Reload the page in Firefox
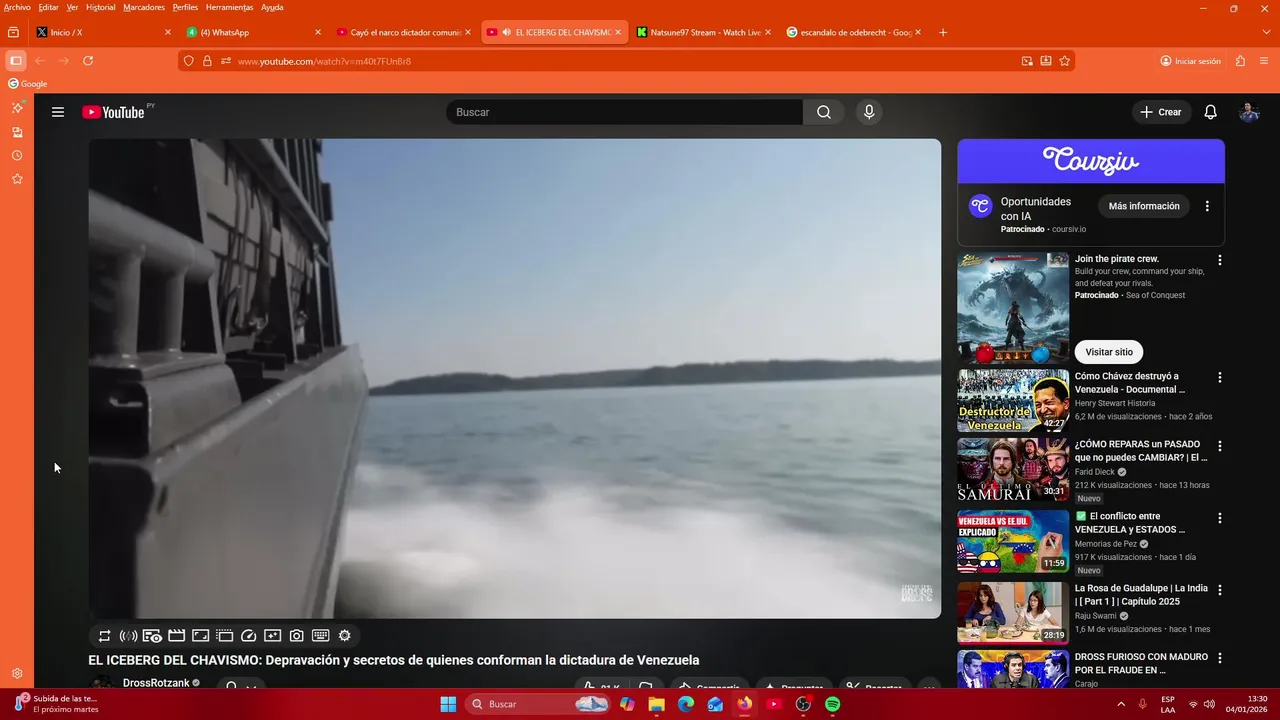The height and width of the screenshot is (720, 1280). click(88, 61)
